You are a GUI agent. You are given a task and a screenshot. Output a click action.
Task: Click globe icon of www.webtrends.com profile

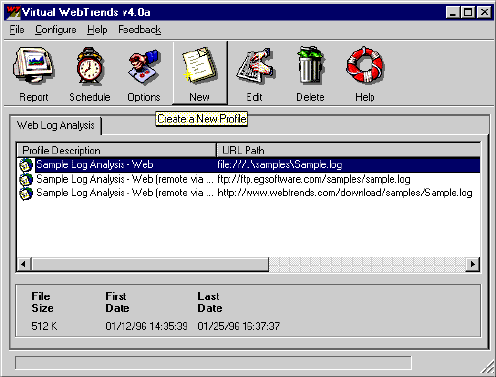pos(26,193)
